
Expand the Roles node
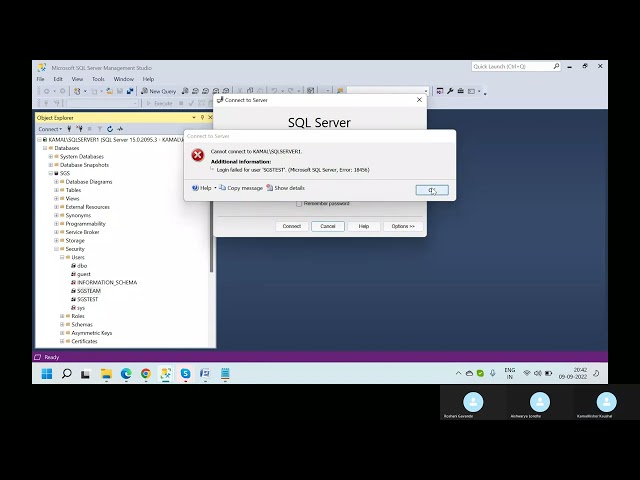(62, 316)
